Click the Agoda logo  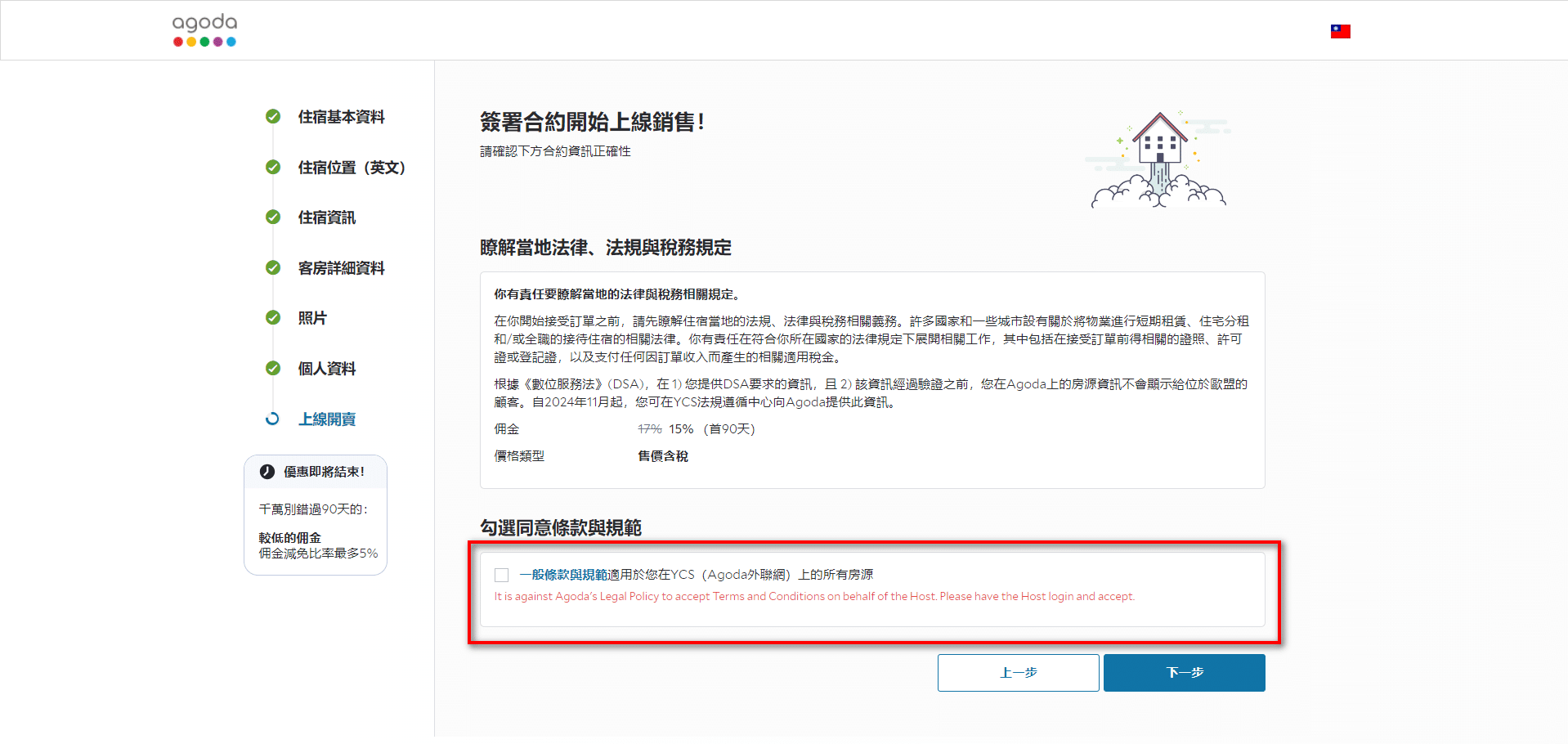tap(204, 30)
